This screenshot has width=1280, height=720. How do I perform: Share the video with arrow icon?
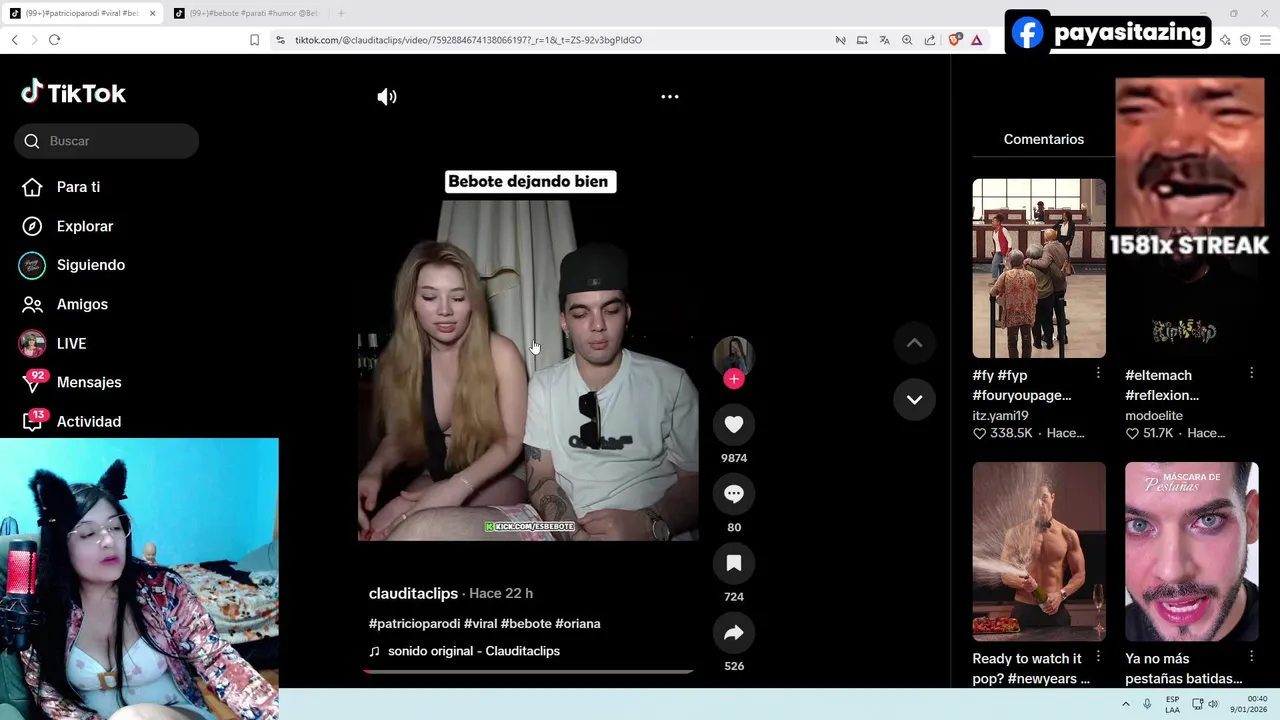coord(734,632)
